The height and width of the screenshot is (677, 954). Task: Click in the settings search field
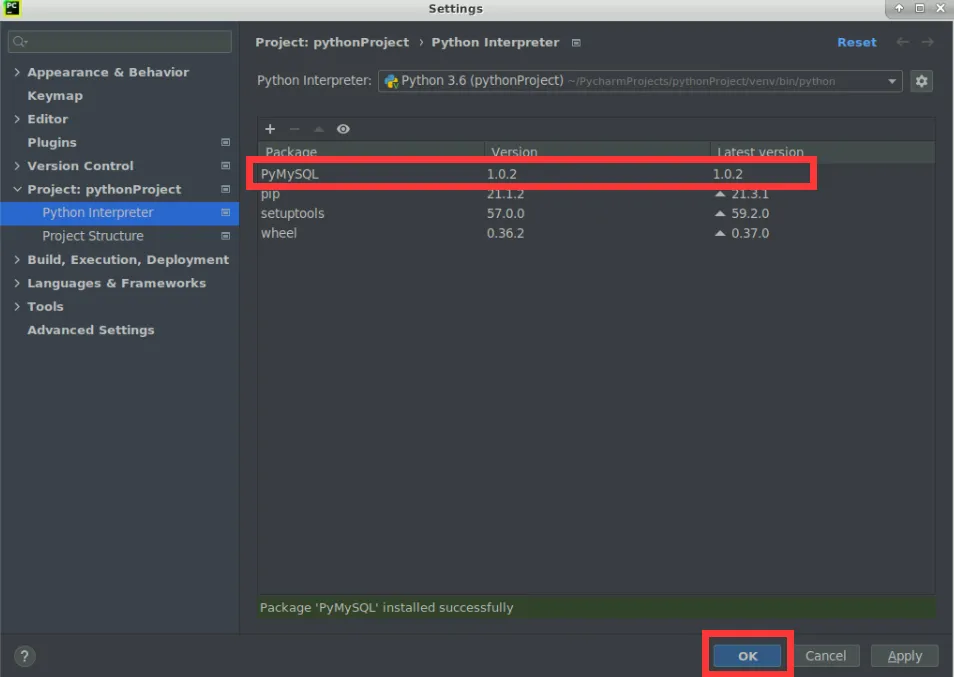coord(120,41)
